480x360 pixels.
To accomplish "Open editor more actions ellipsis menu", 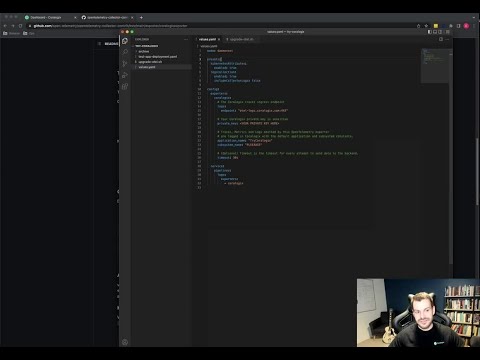I will pyautogui.click(x=447, y=39).
